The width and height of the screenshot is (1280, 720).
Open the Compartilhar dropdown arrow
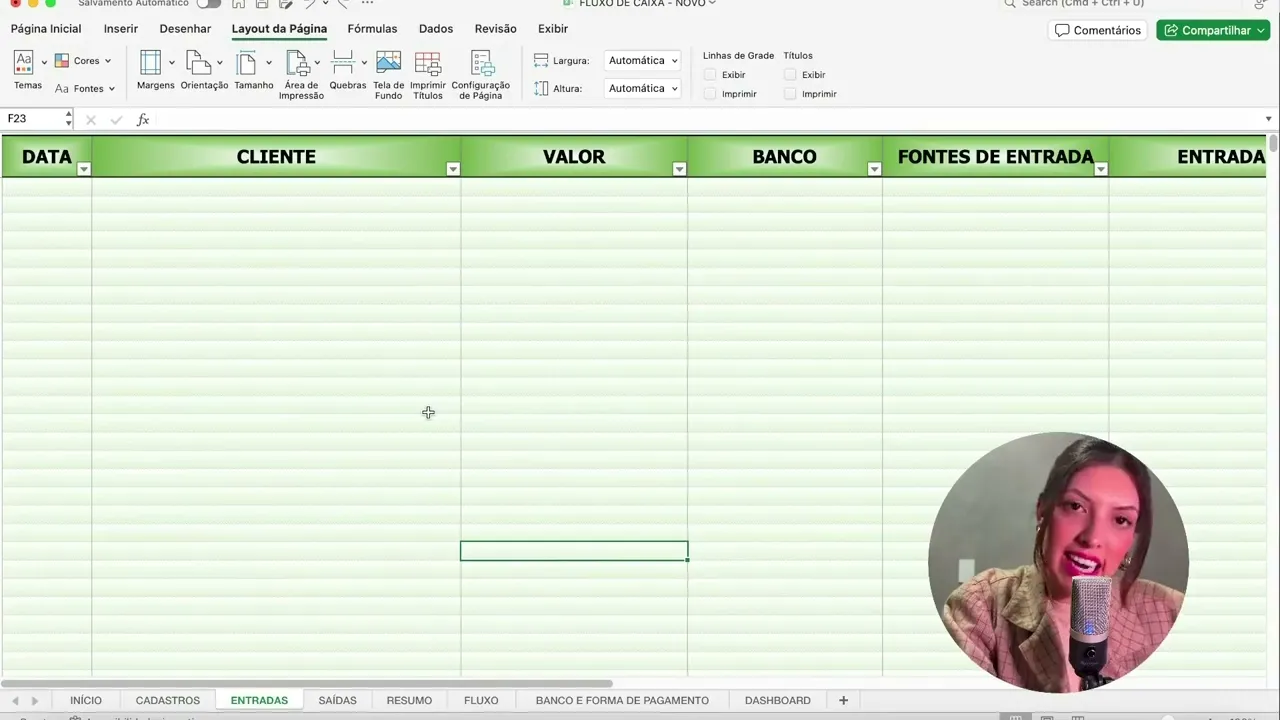click(x=1261, y=31)
